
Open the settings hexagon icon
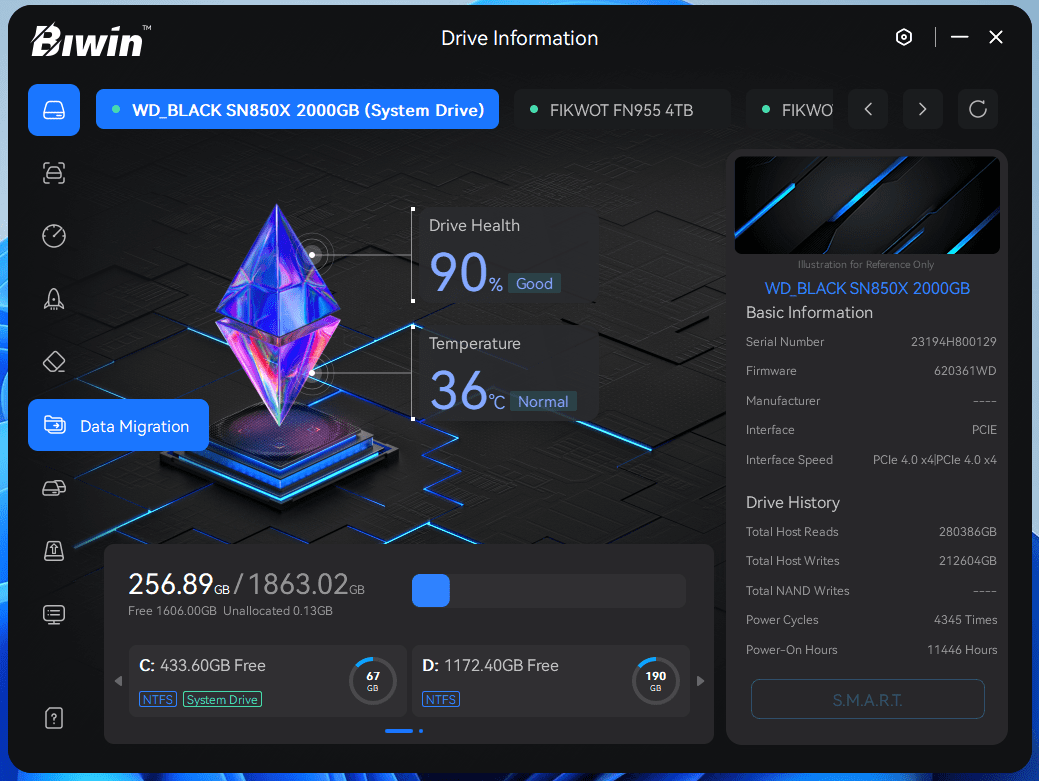click(904, 37)
